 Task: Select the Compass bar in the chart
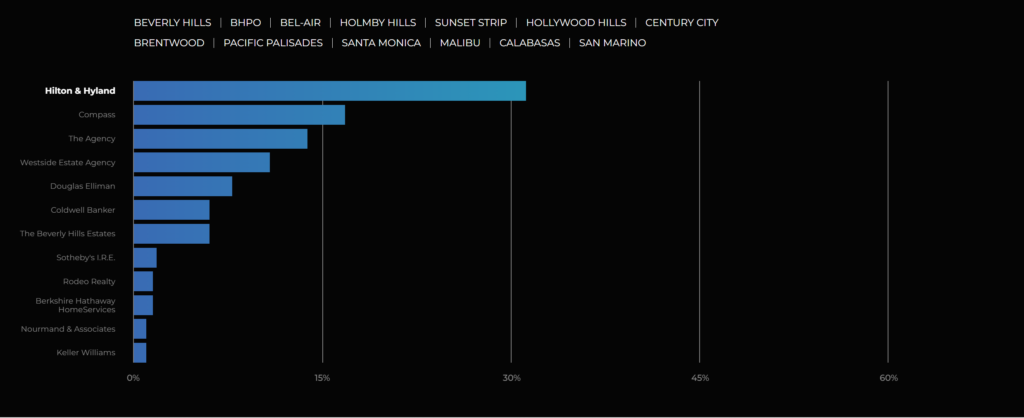(x=239, y=115)
